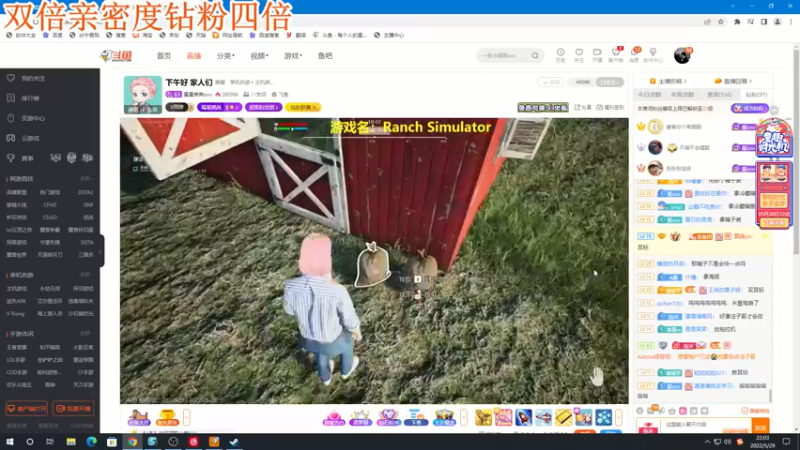Select the rocket gift icon

coord(523,417)
